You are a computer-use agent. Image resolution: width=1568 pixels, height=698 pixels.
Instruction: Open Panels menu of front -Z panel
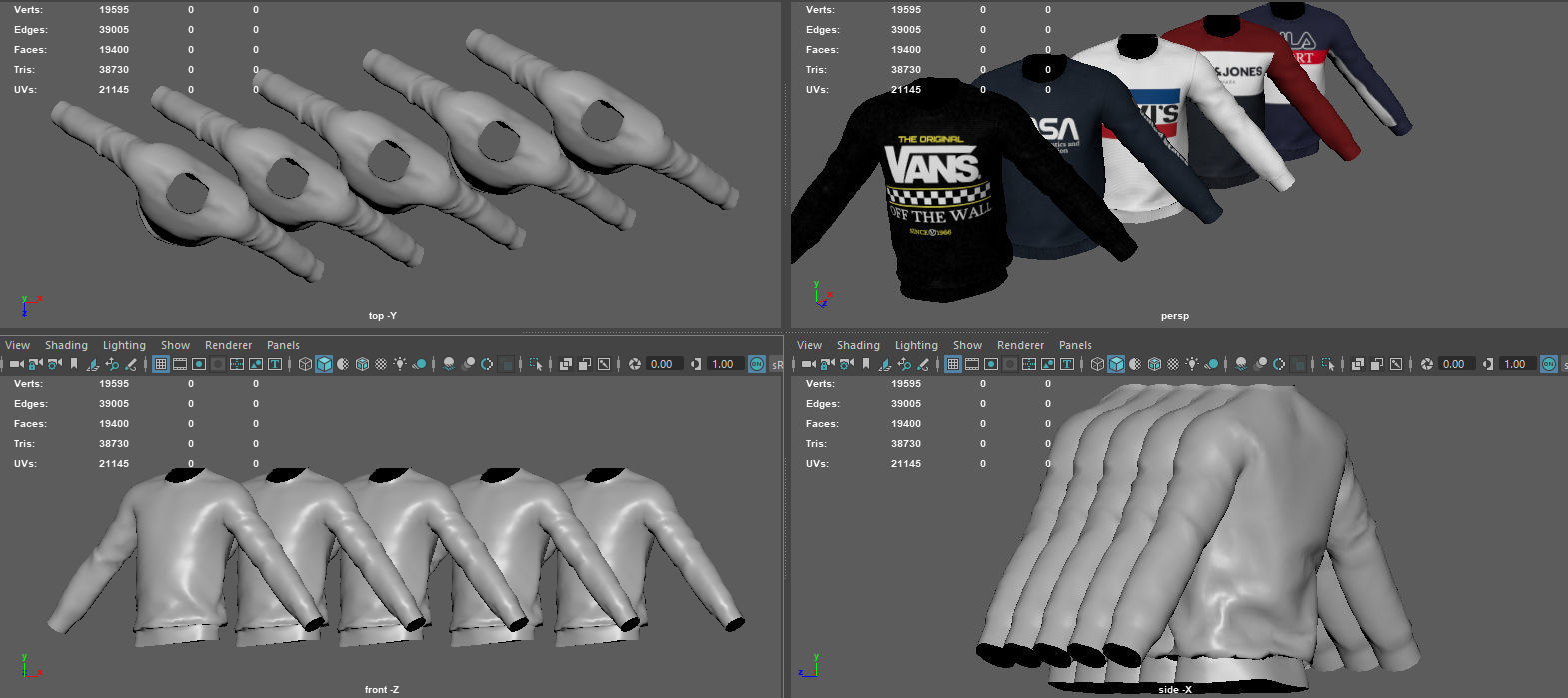(x=283, y=345)
